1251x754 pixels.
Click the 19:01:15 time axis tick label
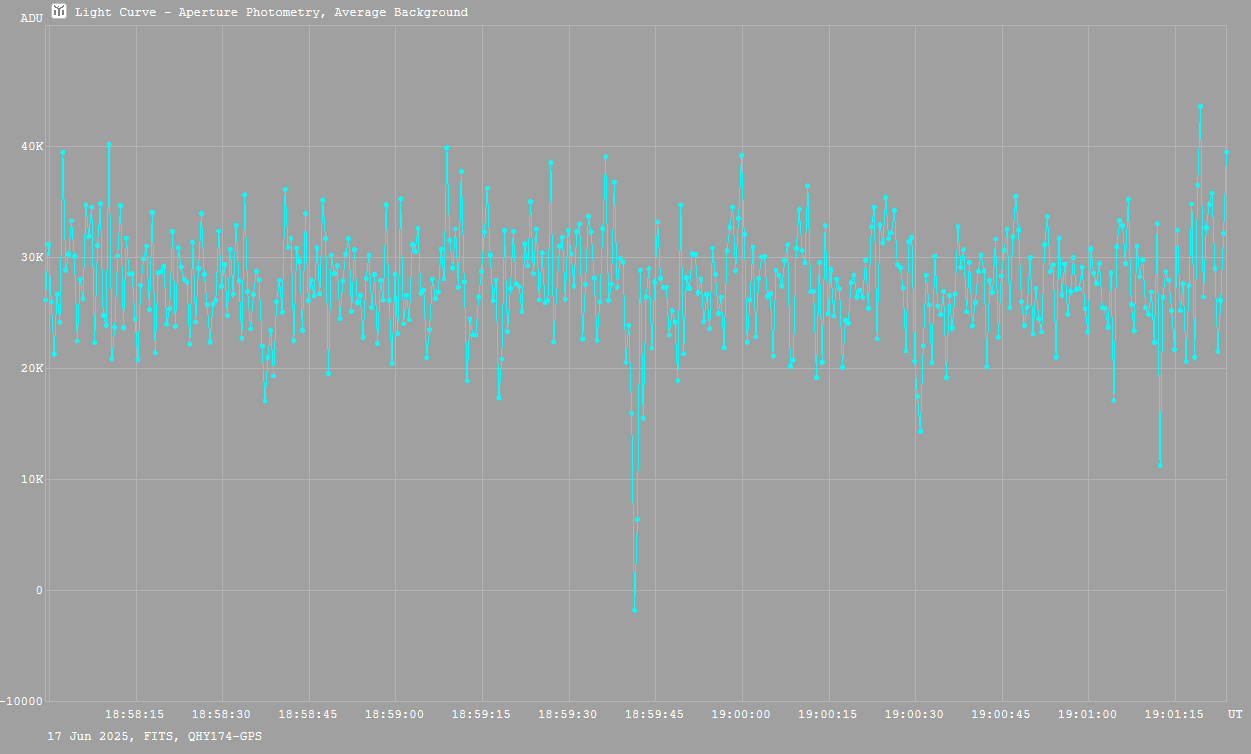tap(1174, 714)
